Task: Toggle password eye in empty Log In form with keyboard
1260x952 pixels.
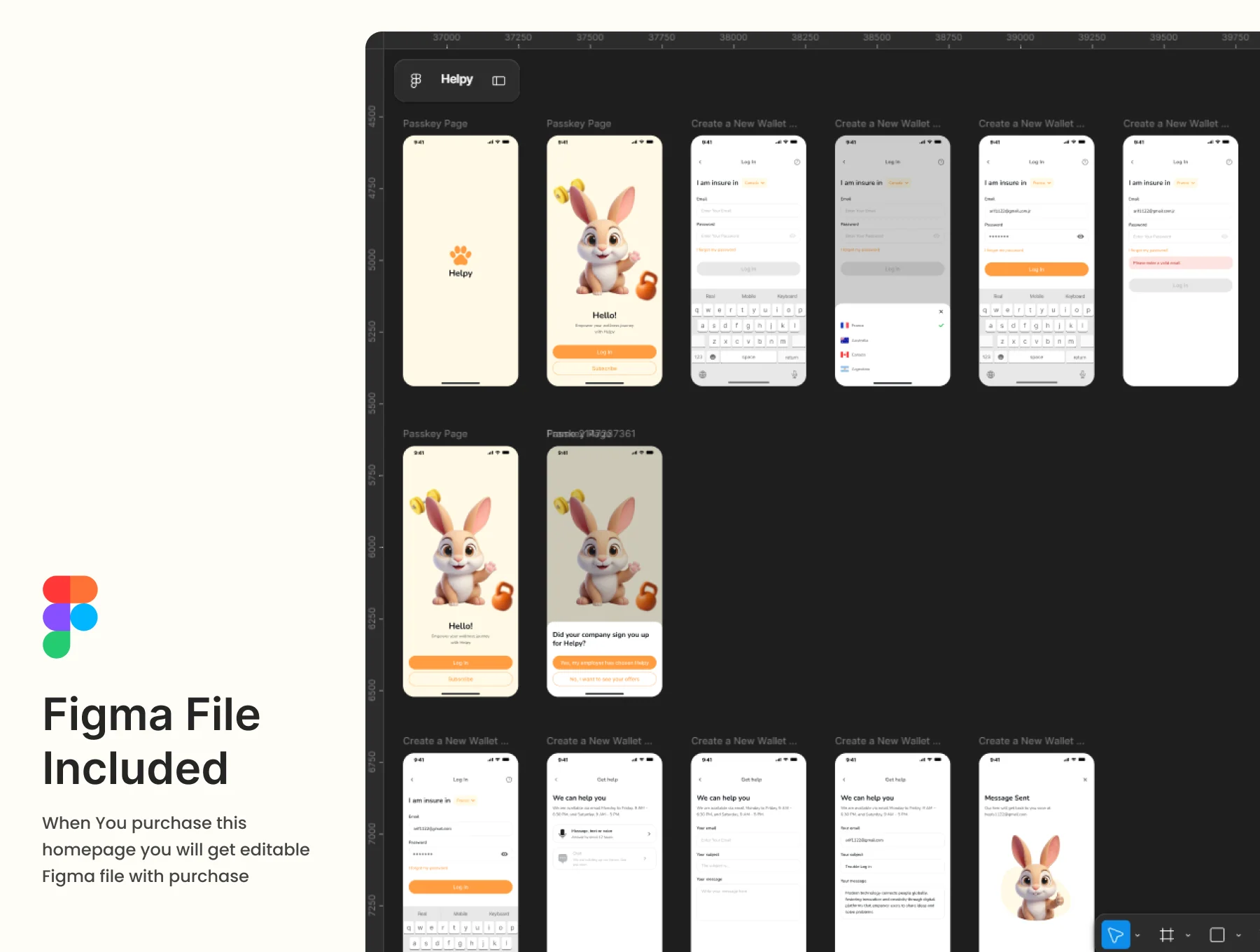Action: click(x=792, y=236)
